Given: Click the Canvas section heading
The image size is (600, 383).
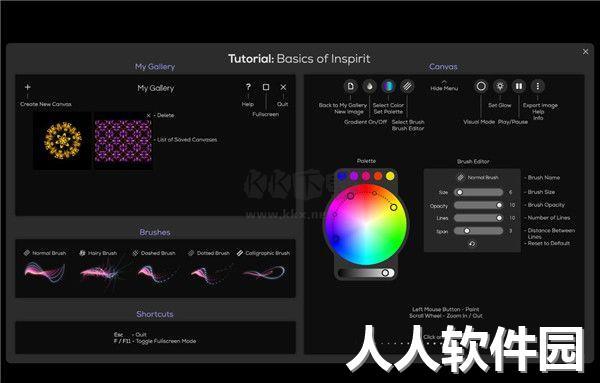Looking at the screenshot, I should coord(443,67).
